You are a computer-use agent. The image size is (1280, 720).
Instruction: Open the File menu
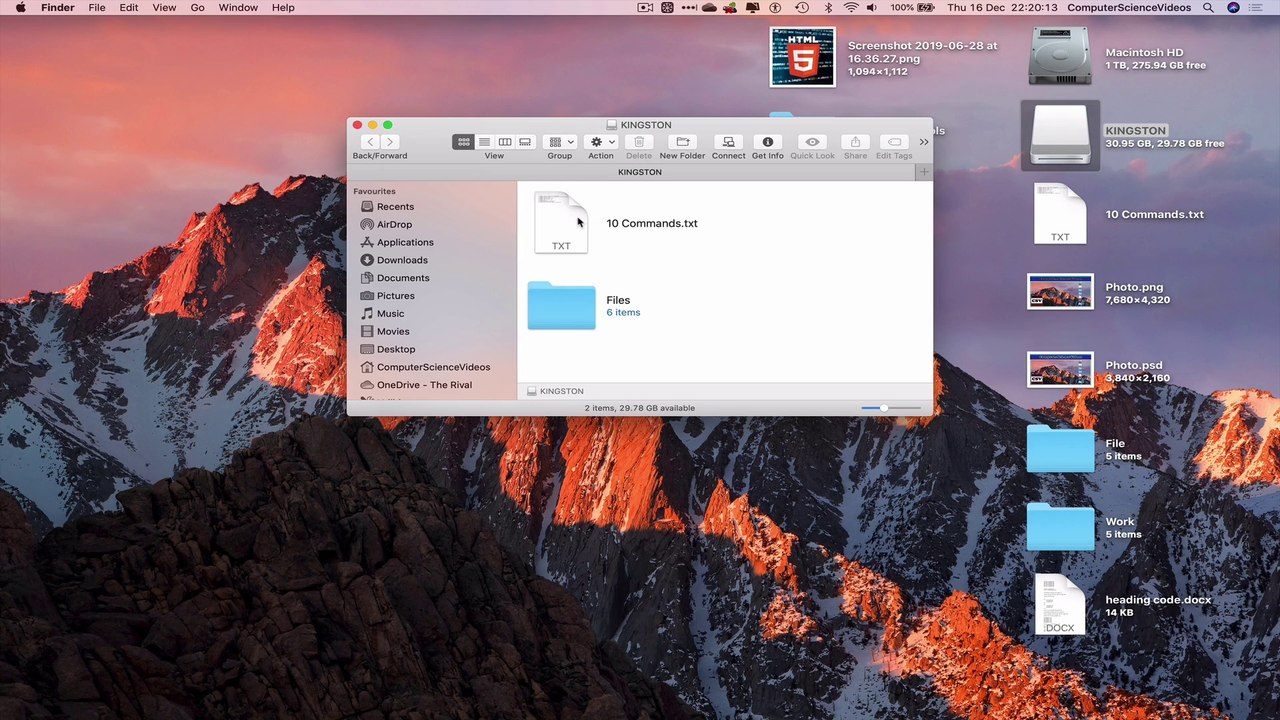tap(97, 7)
